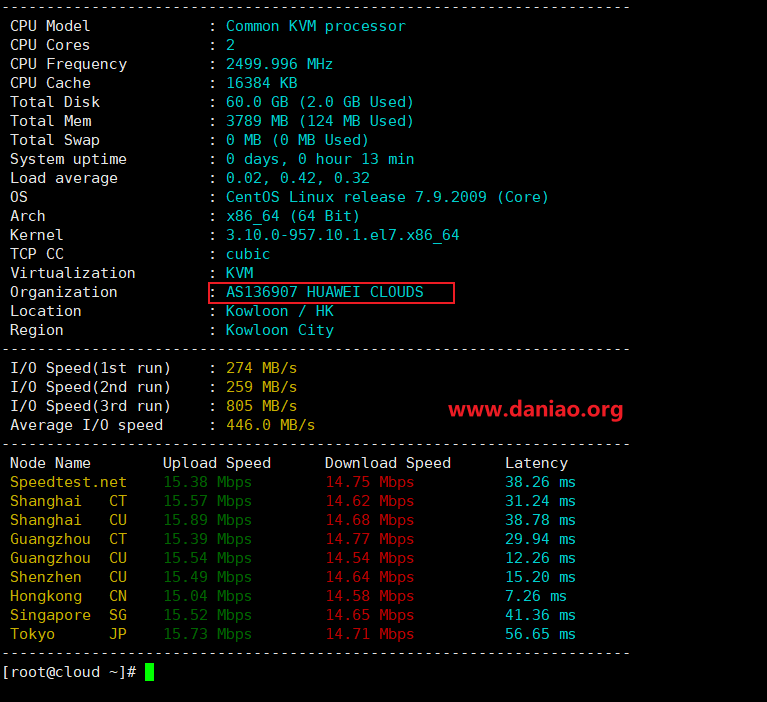This screenshot has width=767, height=702.
Task: Click the Download Speed column header
Action: (x=388, y=463)
